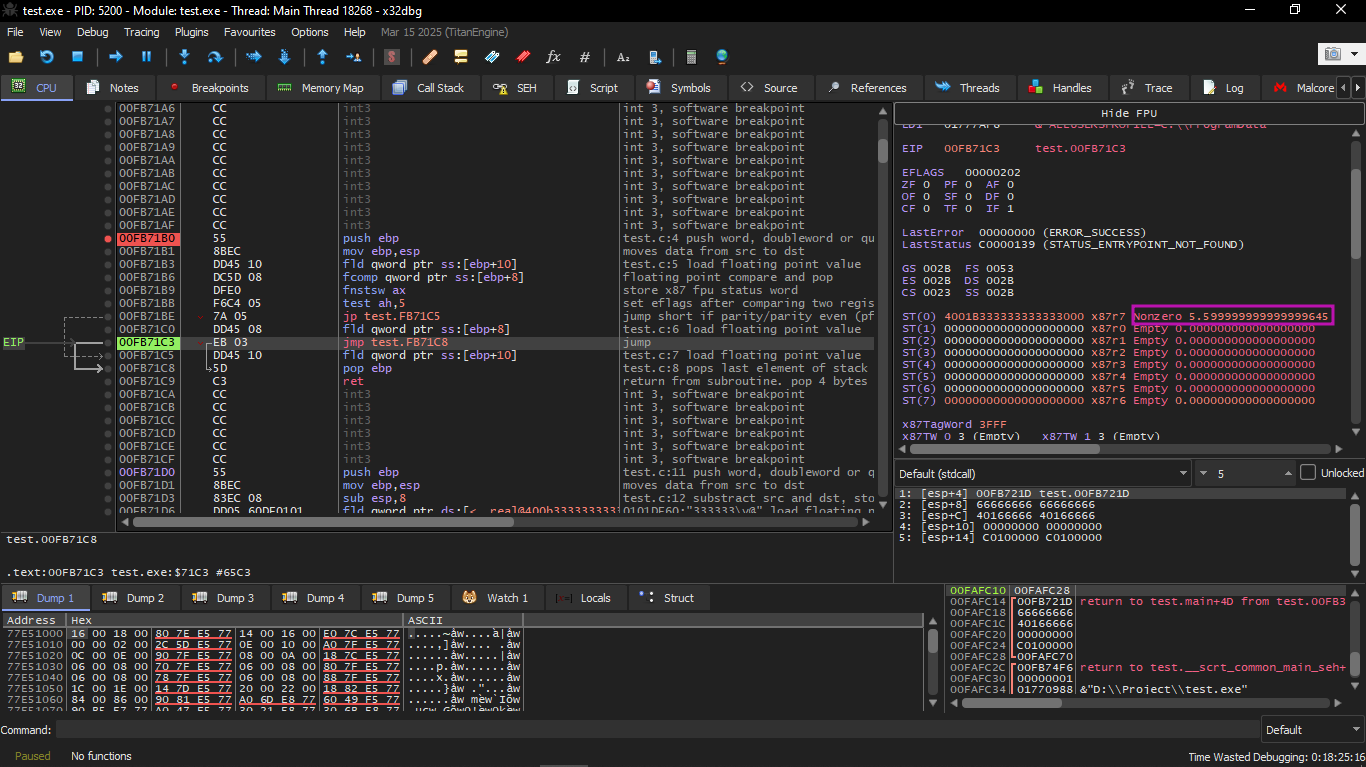Viewport: 1366px width, 767px height.
Task: Click the Restart program toolbar icon
Action: pyautogui.click(x=46, y=57)
